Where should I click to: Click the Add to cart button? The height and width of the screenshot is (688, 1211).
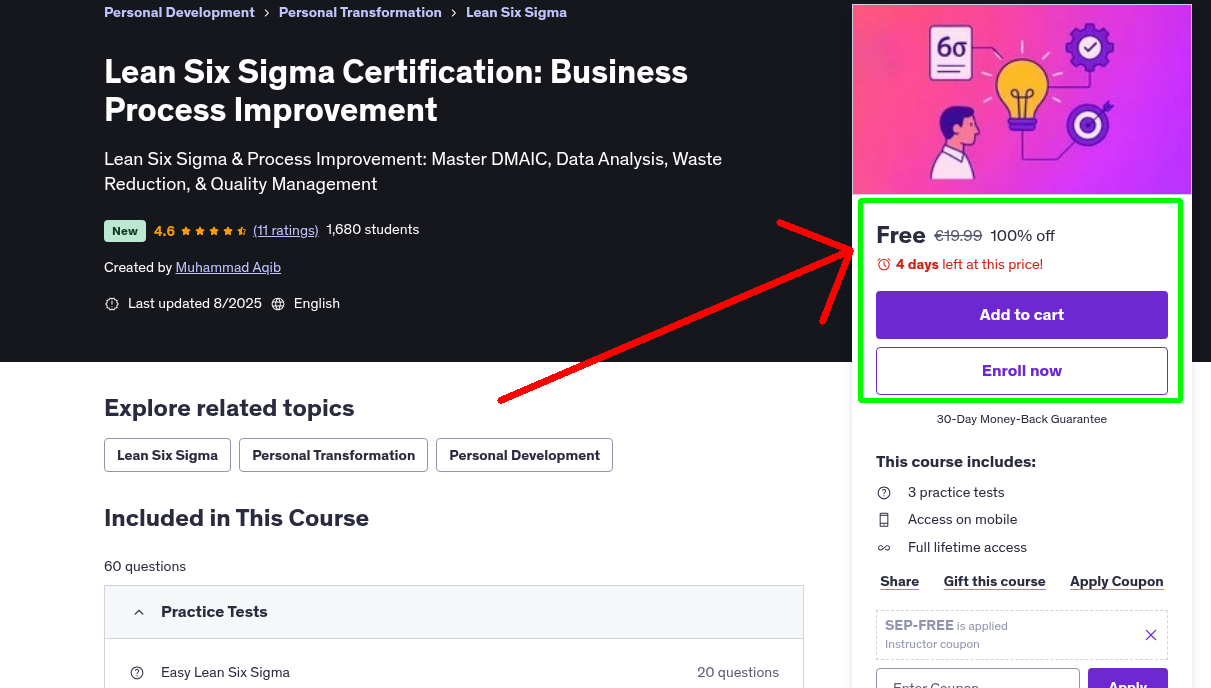[1022, 315]
